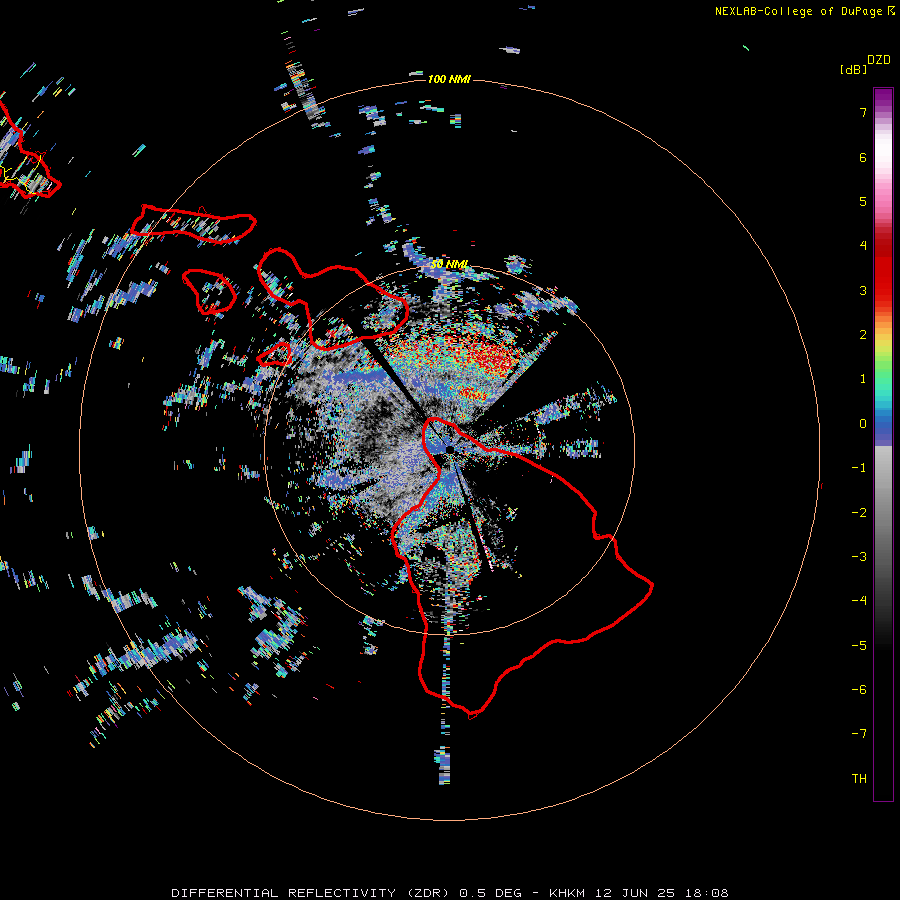The height and width of the screenshot is (900, 900).
Task: Click the TH label on color scale
Action: click(859, 778)
